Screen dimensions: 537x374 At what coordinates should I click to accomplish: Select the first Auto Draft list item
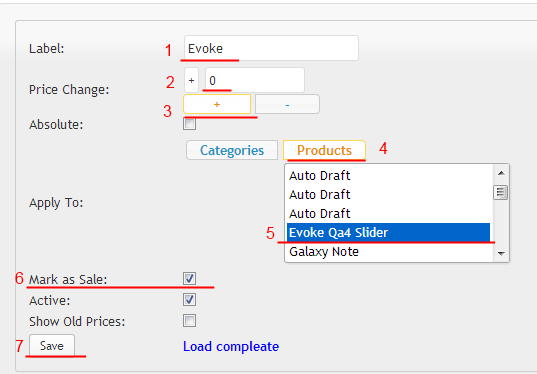pos(389,175)
